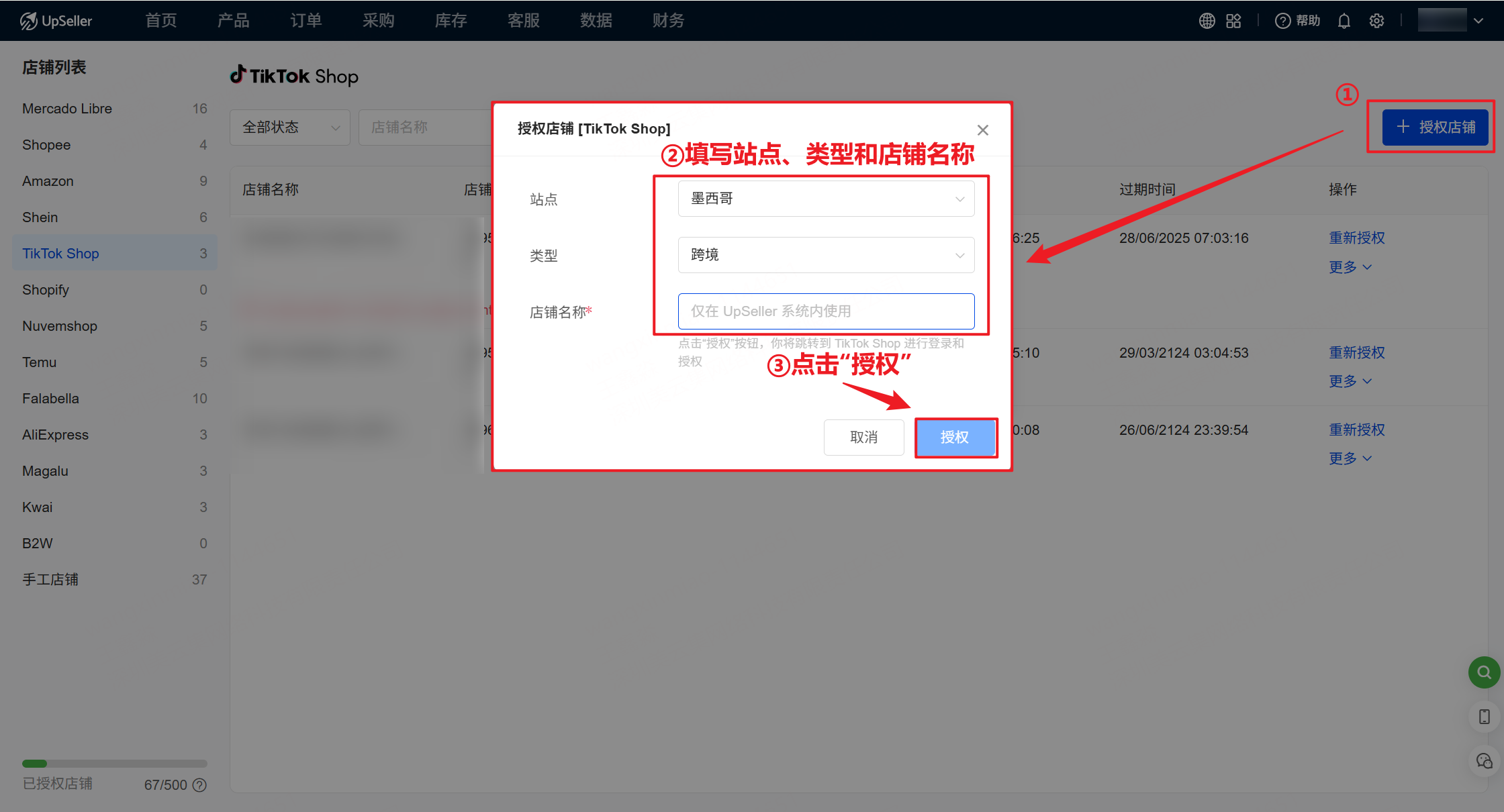
Task: Open the notification bell
Action: 1344,21
